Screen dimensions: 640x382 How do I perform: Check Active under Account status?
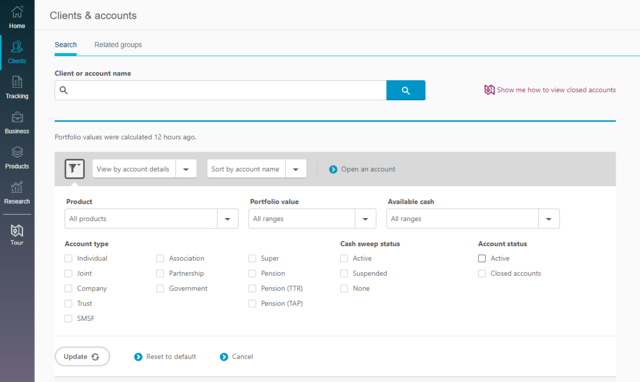coord(482,258)
